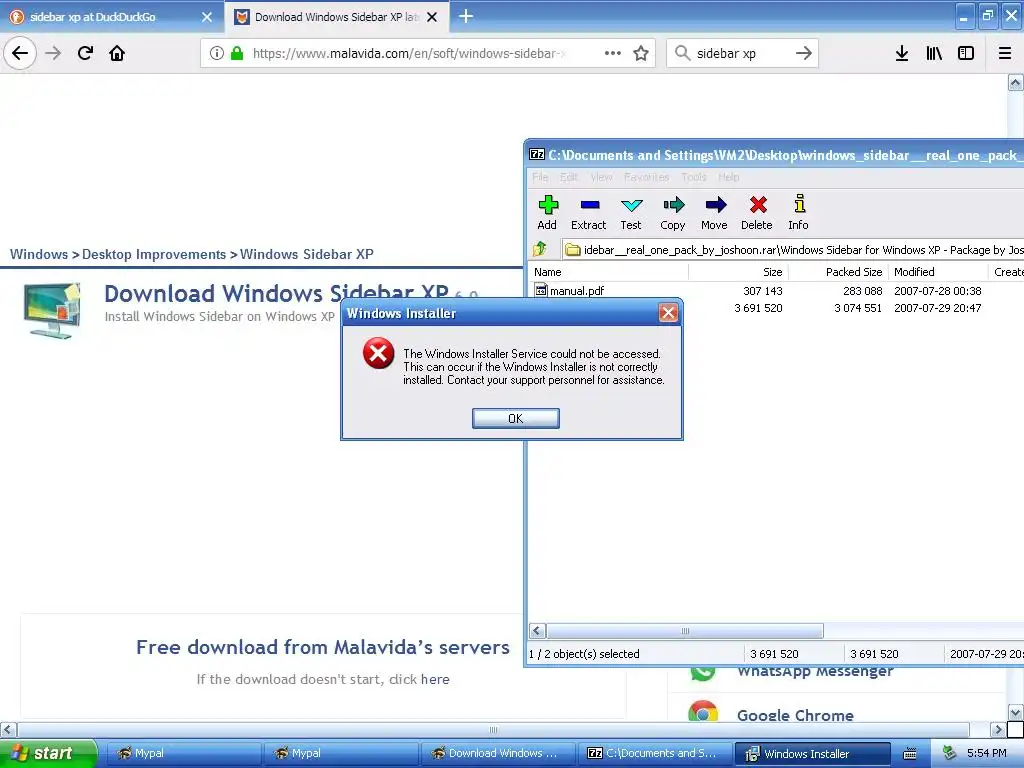Click the Add button in 7-Zip
1024x768 pixels.
(x=547, y=213)
